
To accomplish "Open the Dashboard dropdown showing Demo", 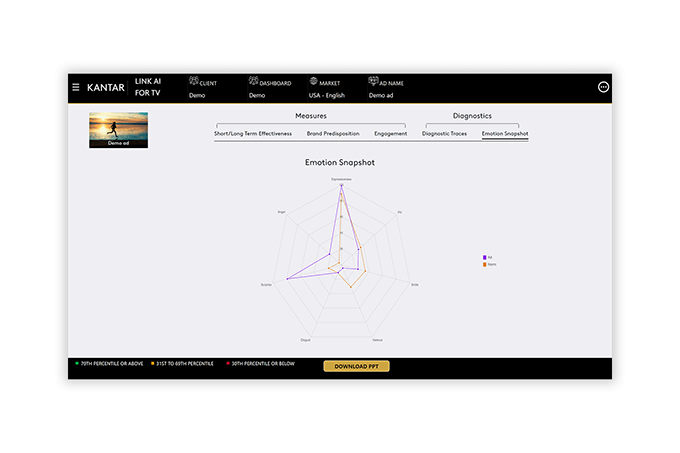I will point(257,95).
